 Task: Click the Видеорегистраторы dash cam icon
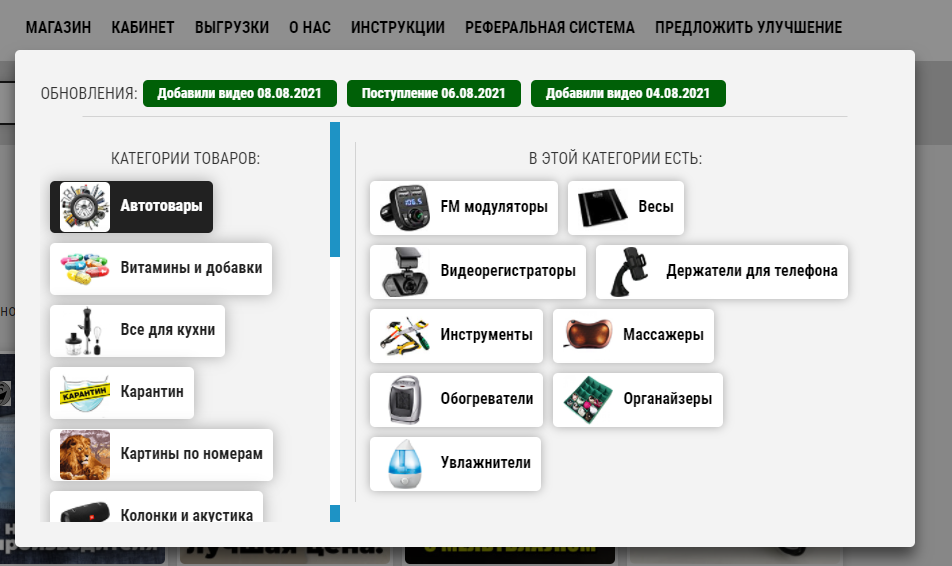click(402, 271)
